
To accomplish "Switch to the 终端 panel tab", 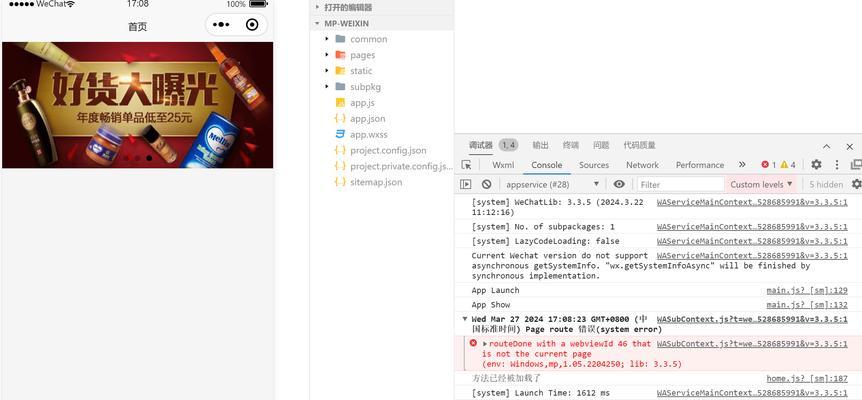I will click(571, 146).
